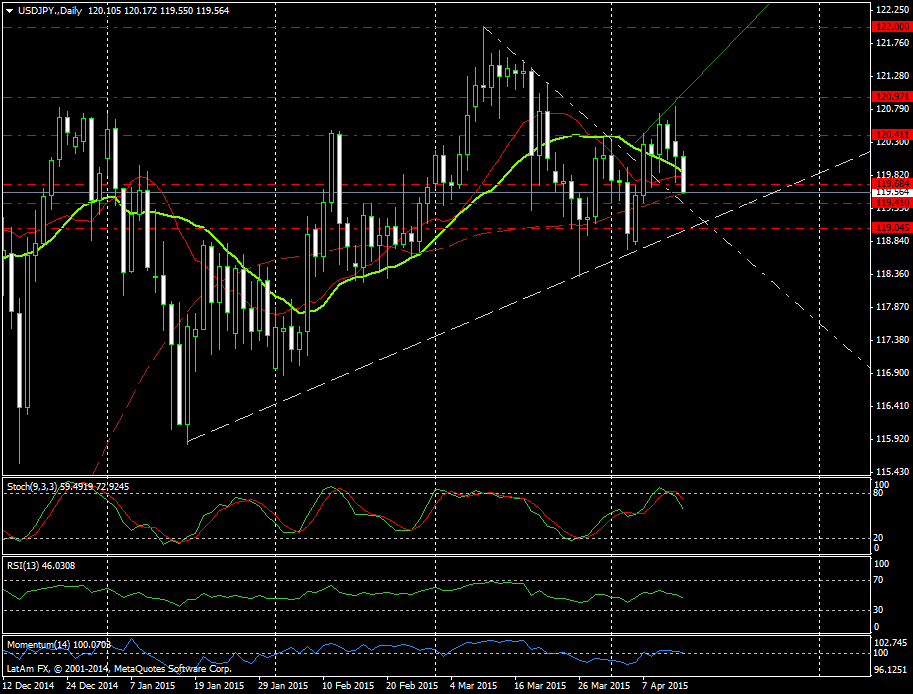Select the red 120.971 price level label
Image resolution: width=913 pixels, height=694 pixels.
point(889,97)
